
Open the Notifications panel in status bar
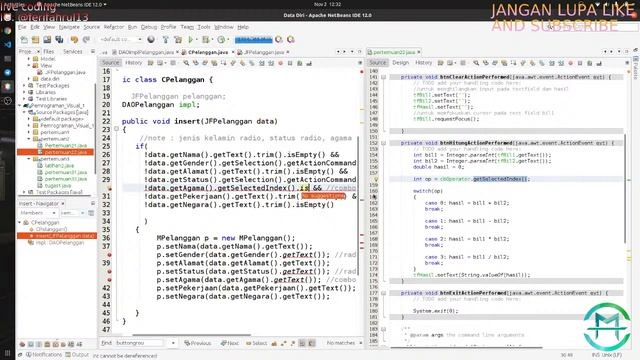pos(43,355)
